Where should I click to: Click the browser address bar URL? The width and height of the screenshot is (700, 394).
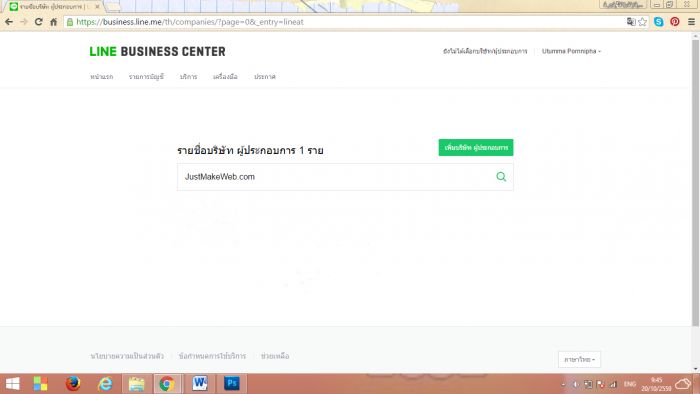point(190,22)
